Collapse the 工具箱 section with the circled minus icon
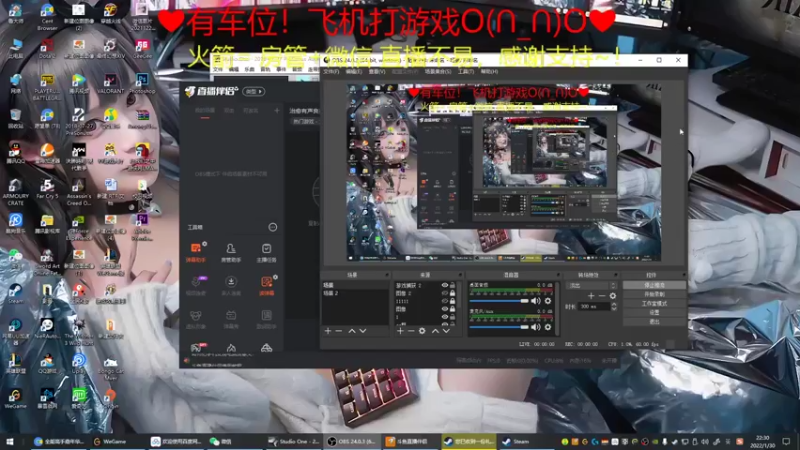The image size is (800, 450). coord(273,227)
